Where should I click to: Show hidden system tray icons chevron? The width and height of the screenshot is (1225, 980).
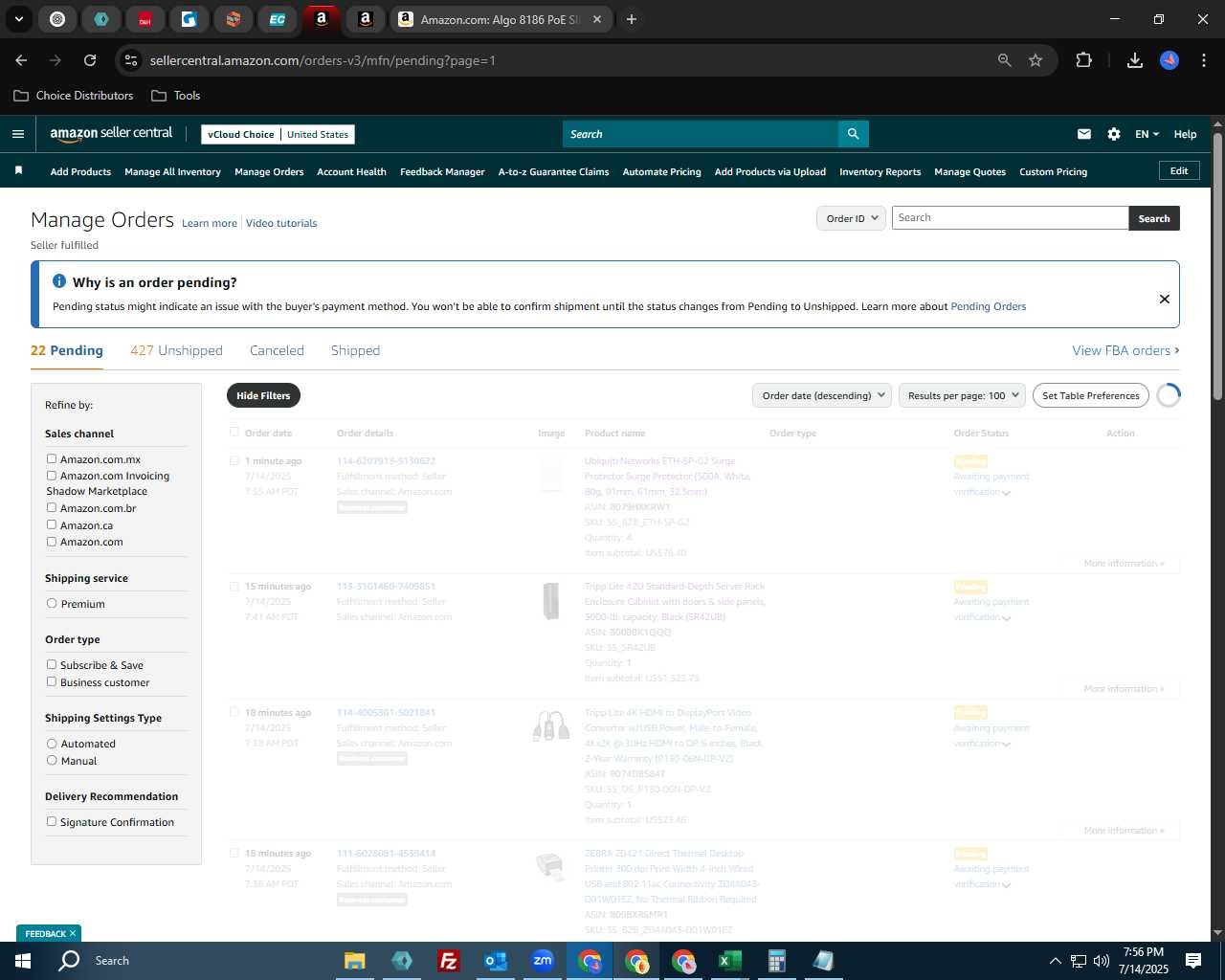pos(1055,961)
